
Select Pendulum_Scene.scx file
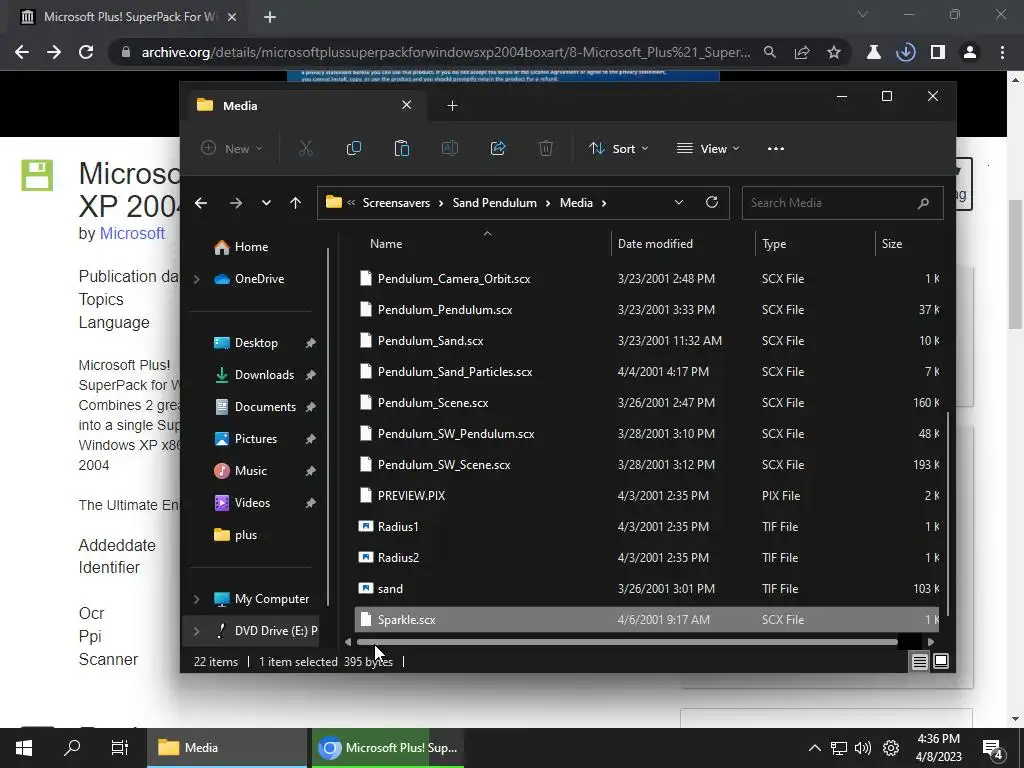click(647, 403)
